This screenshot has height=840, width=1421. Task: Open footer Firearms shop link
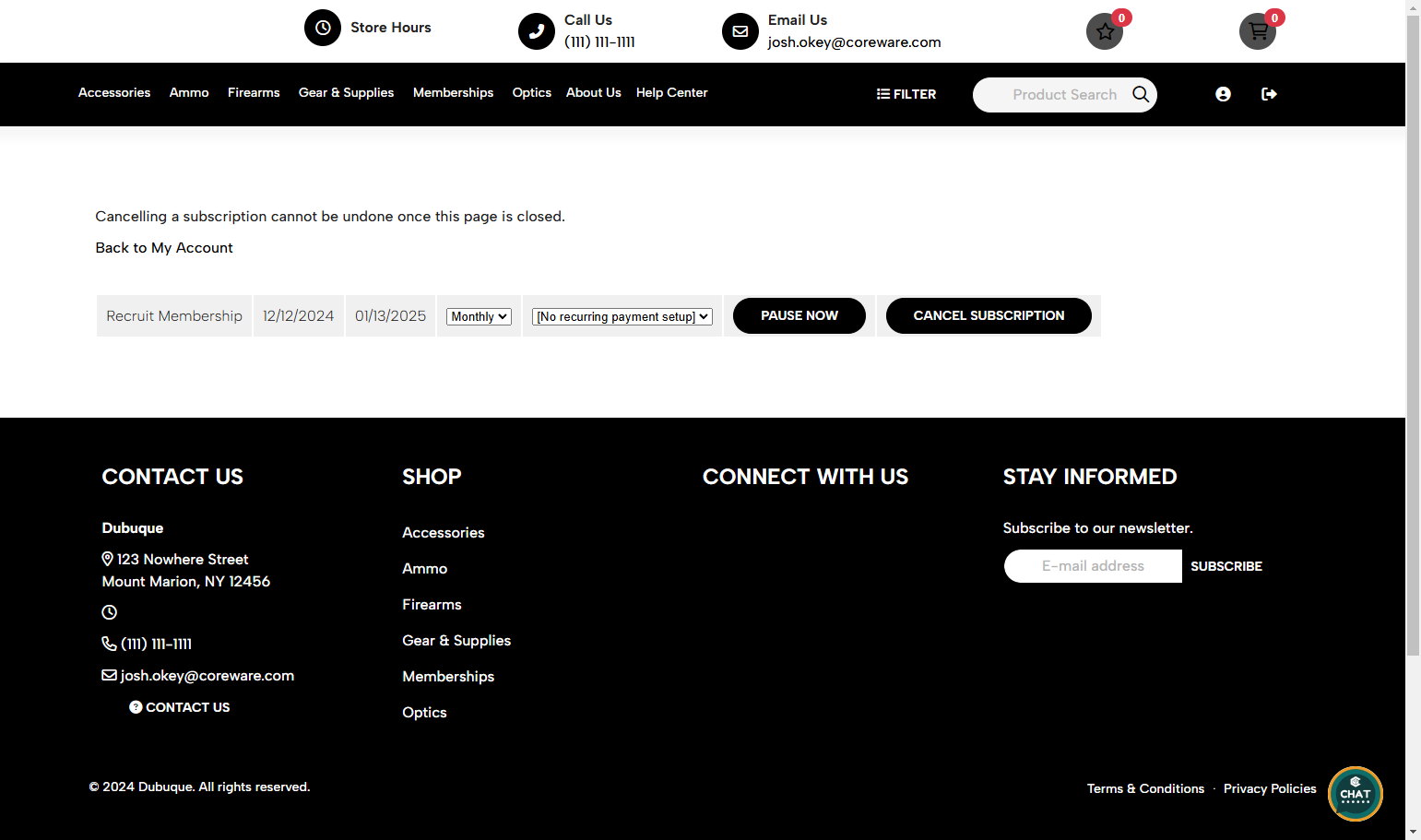[432, 604]
